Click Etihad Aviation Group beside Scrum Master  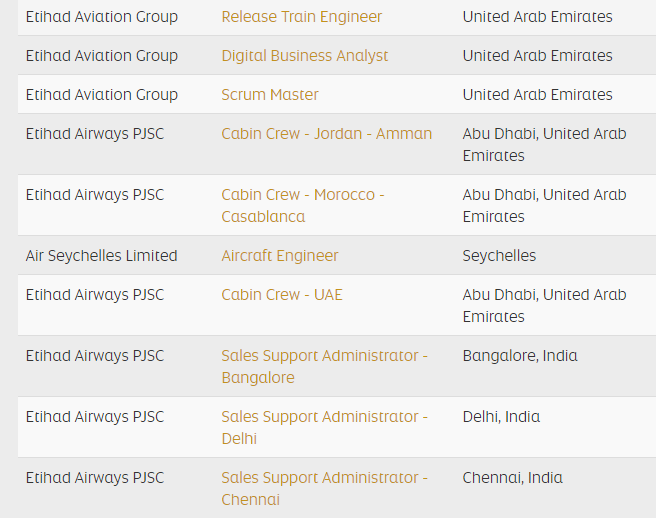point(101,95)
